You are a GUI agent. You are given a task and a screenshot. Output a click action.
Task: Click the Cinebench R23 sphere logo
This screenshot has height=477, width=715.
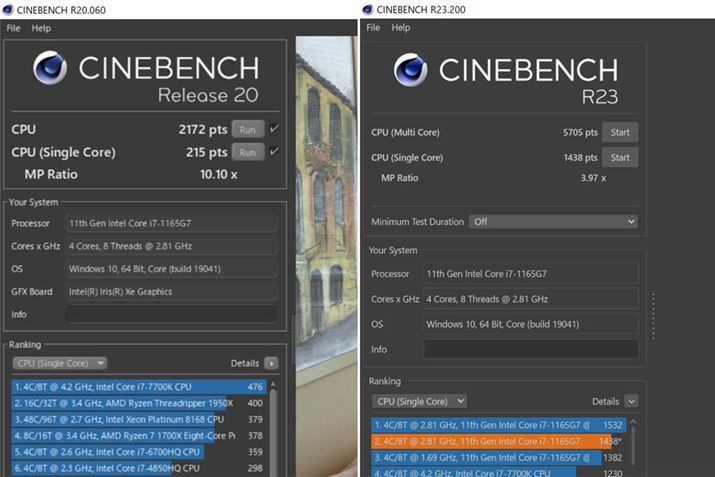pos(410,70)
